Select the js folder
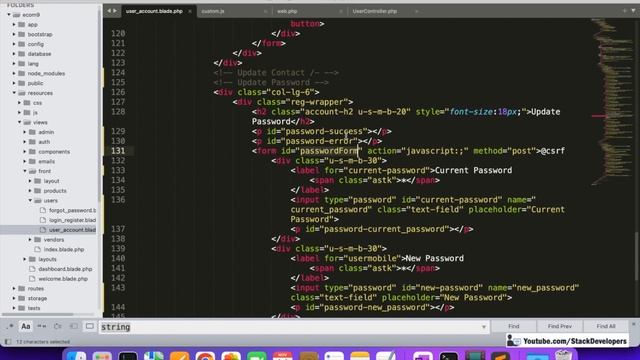The image size is (640, 360). pos(35,113)
